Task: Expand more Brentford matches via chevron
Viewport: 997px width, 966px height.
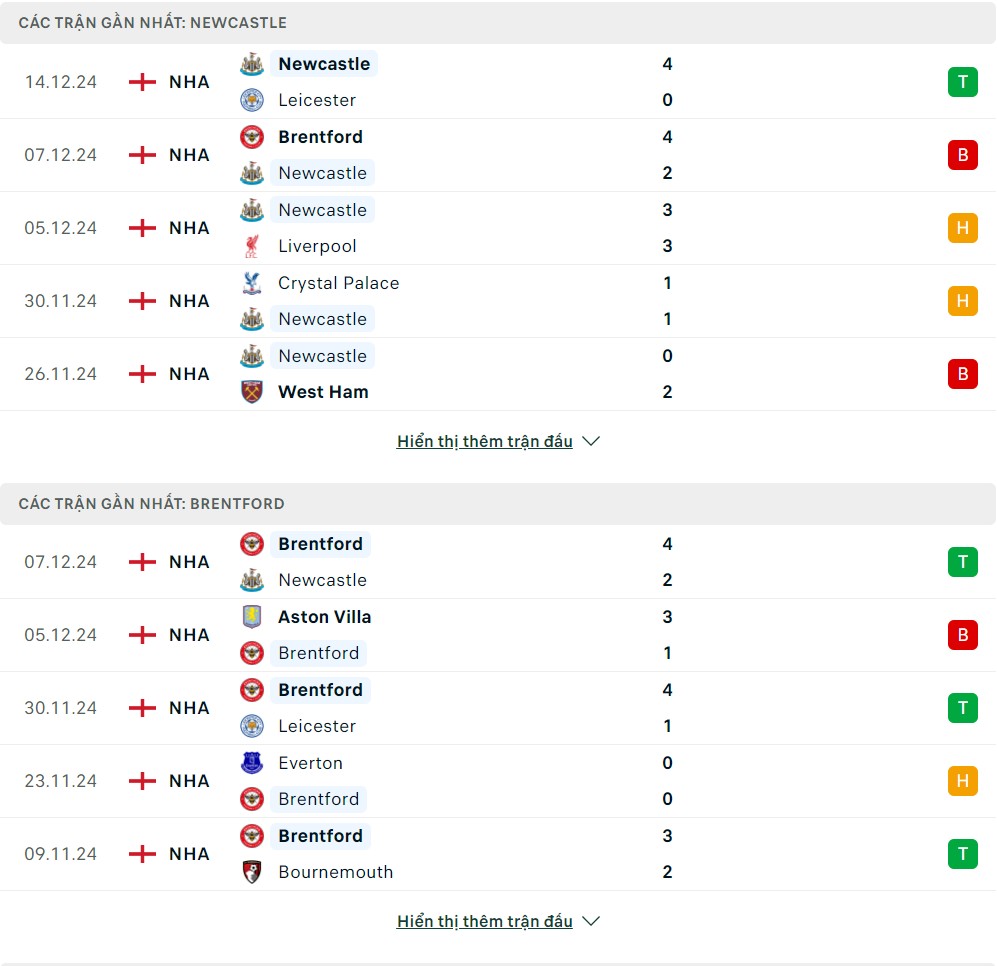Action: click(591, 921)
